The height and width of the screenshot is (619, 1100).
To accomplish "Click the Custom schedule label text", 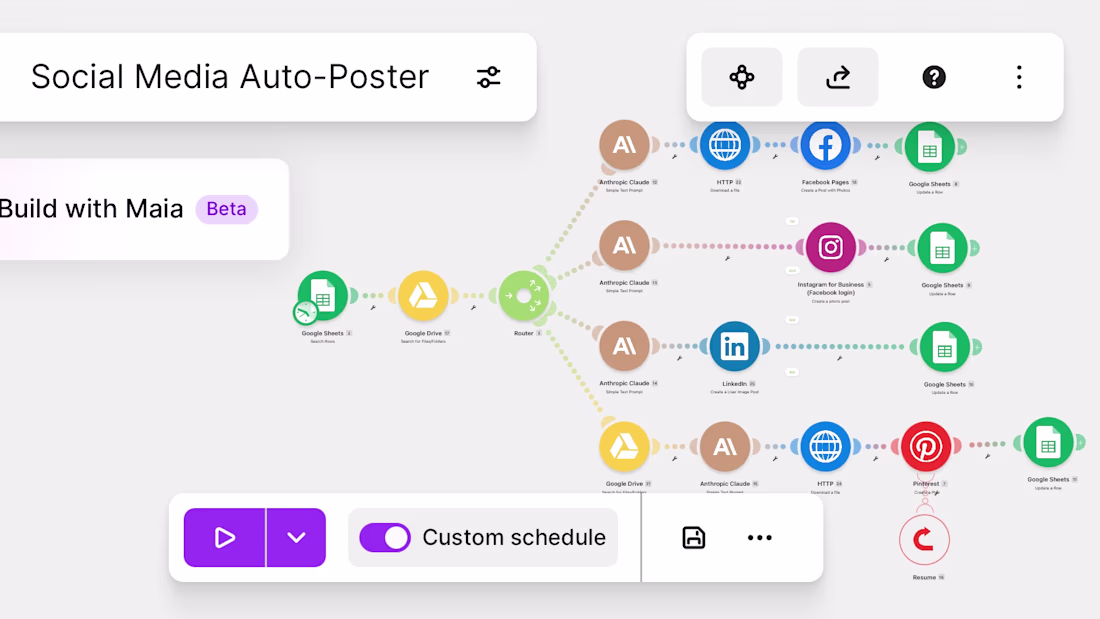I will click(x=514, y=538).
